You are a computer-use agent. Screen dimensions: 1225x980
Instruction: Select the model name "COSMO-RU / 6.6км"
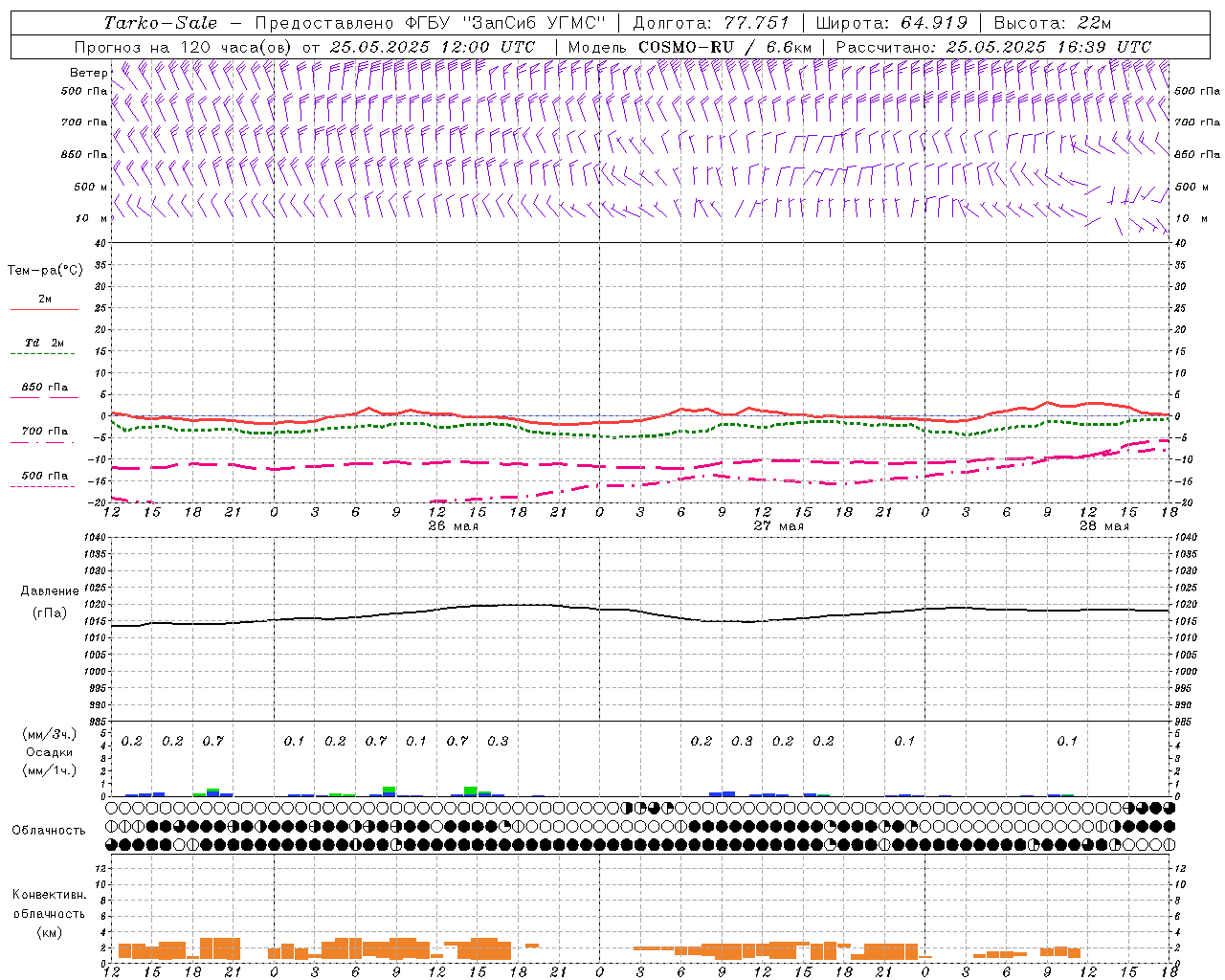(x=724, y=47)
